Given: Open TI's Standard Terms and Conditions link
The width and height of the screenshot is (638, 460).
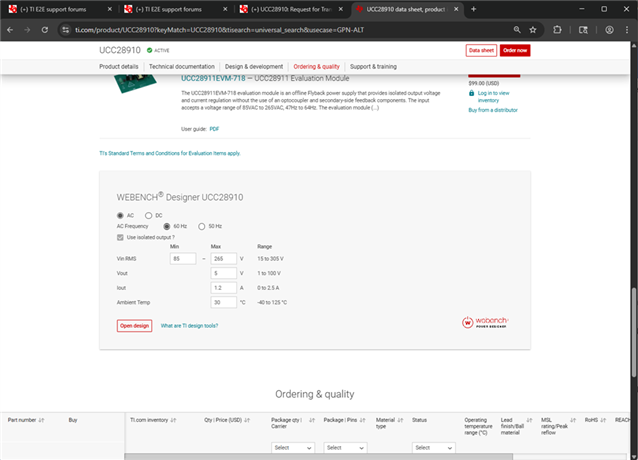Looking at the screenshot, I should click(170, 153).
